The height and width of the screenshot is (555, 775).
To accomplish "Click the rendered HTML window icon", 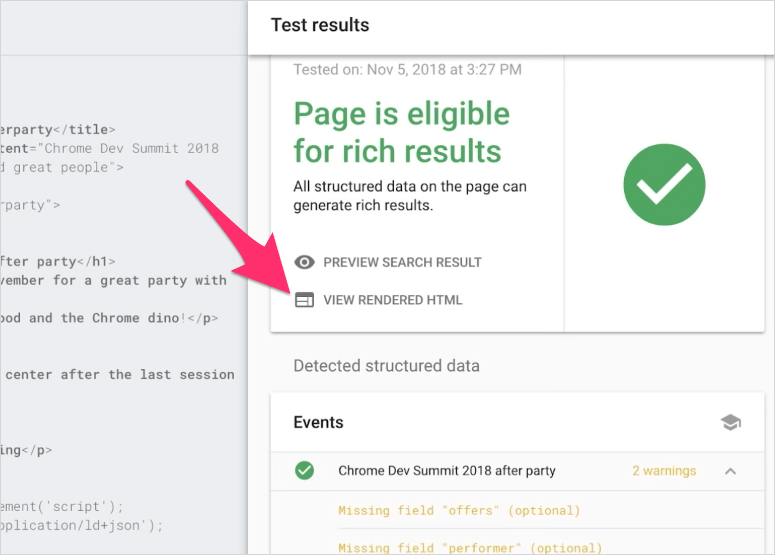I will click(304, 300).
